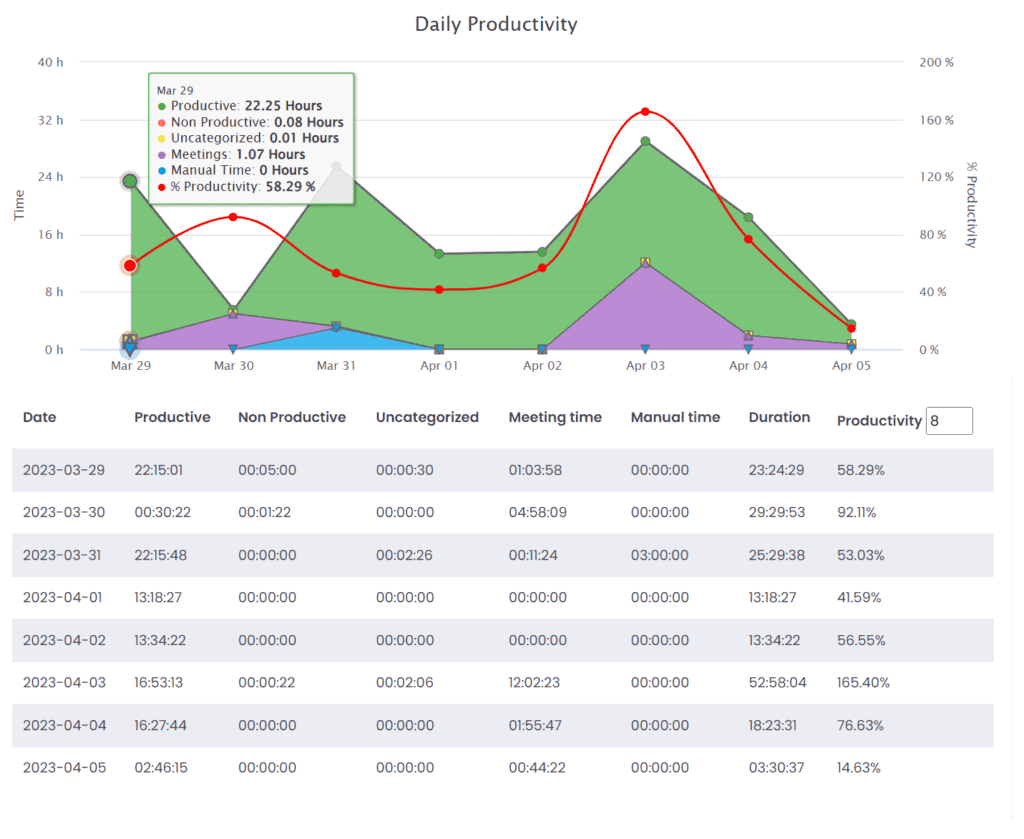Click the 14.63% productivity value
The height and width of the screenshot is (839, 1024).
point(859,768)
